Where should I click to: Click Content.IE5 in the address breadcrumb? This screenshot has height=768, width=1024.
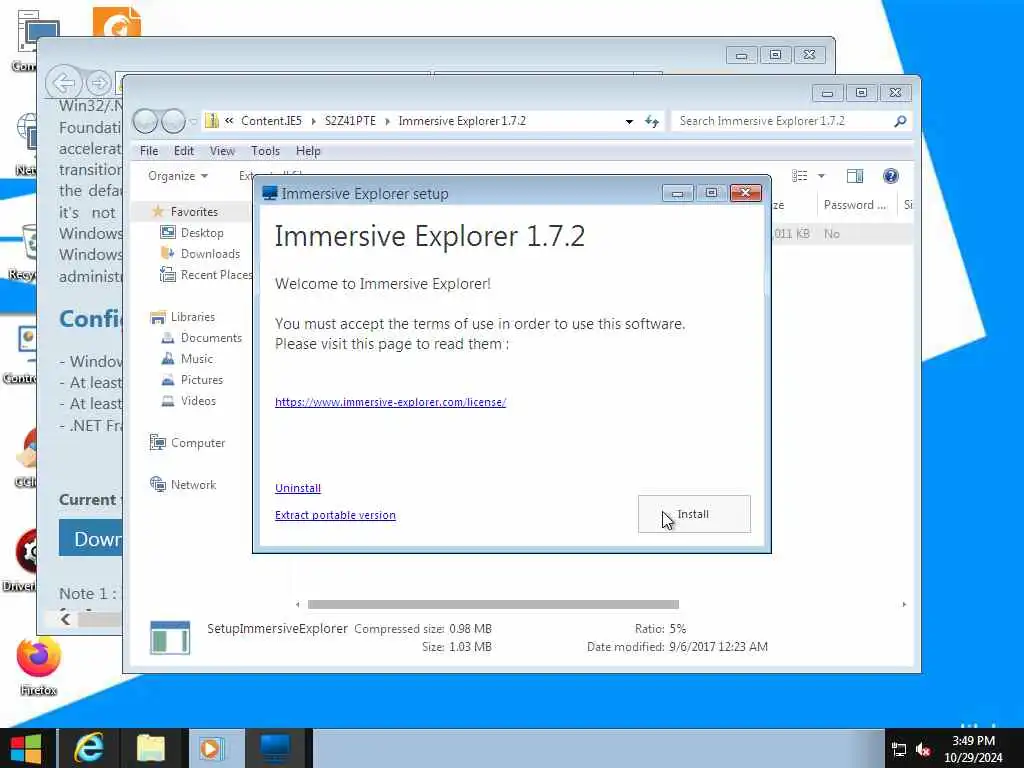272,121
